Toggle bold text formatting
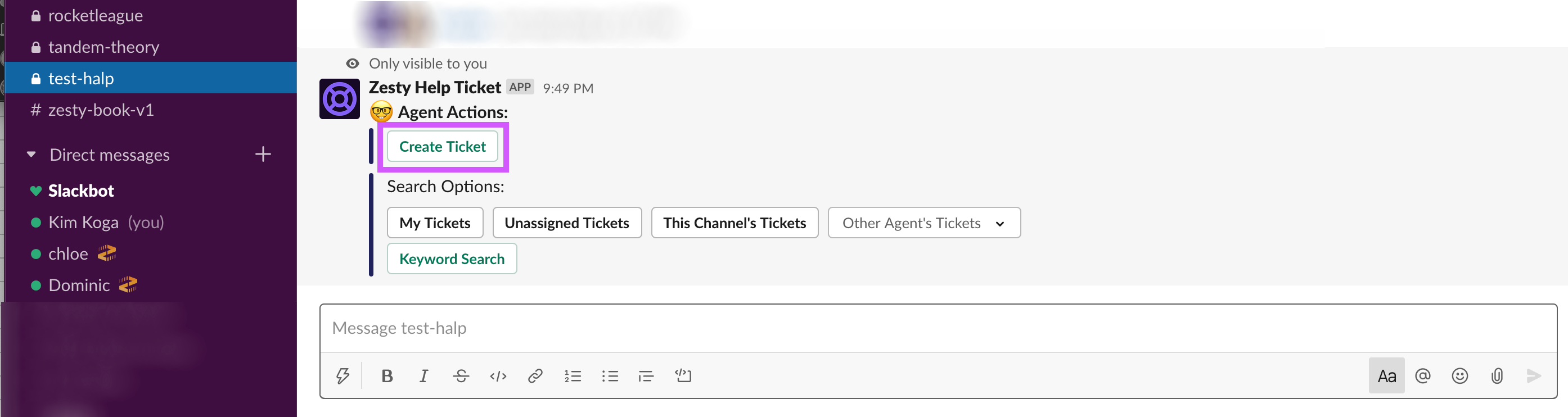 (x=386, y=375)
